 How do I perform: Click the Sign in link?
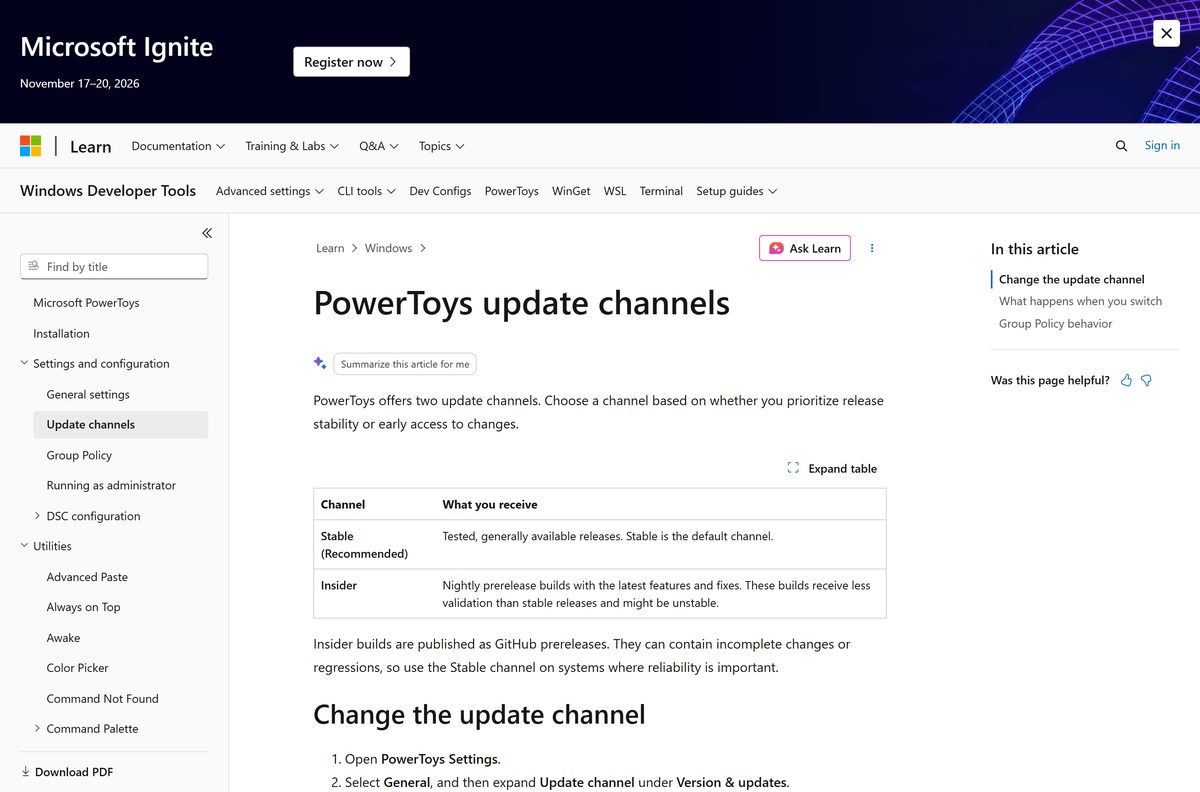(1162, 145)
